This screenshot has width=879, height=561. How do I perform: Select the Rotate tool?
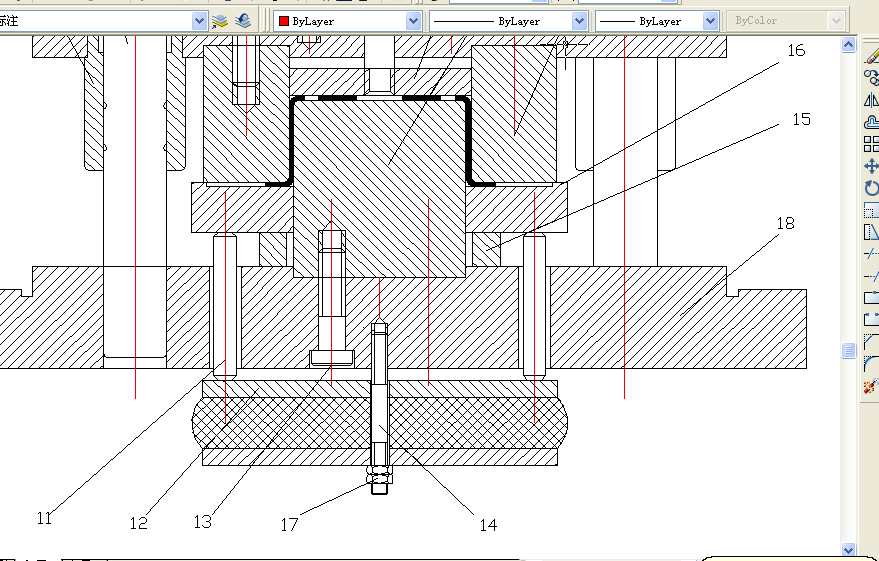(x=870, y=188)
